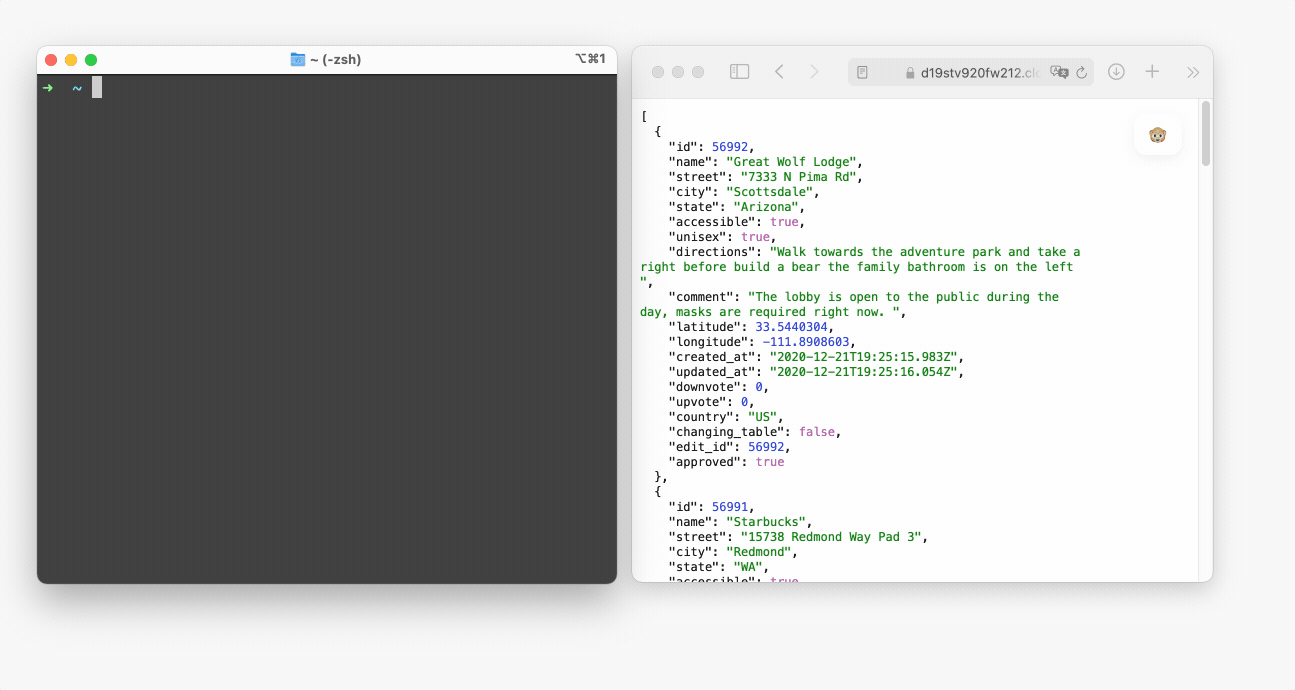Open Reader view icon in address bar
1295x690 pixels.
tap(862, 72)
